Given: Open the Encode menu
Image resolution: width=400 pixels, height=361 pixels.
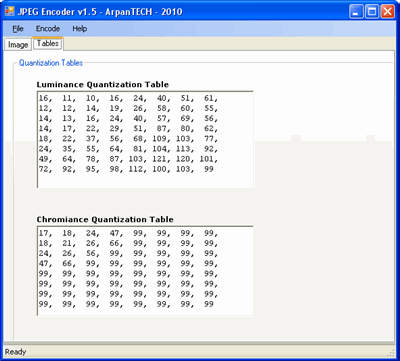Looking at the screenshot, I should [x=48, y=29].
